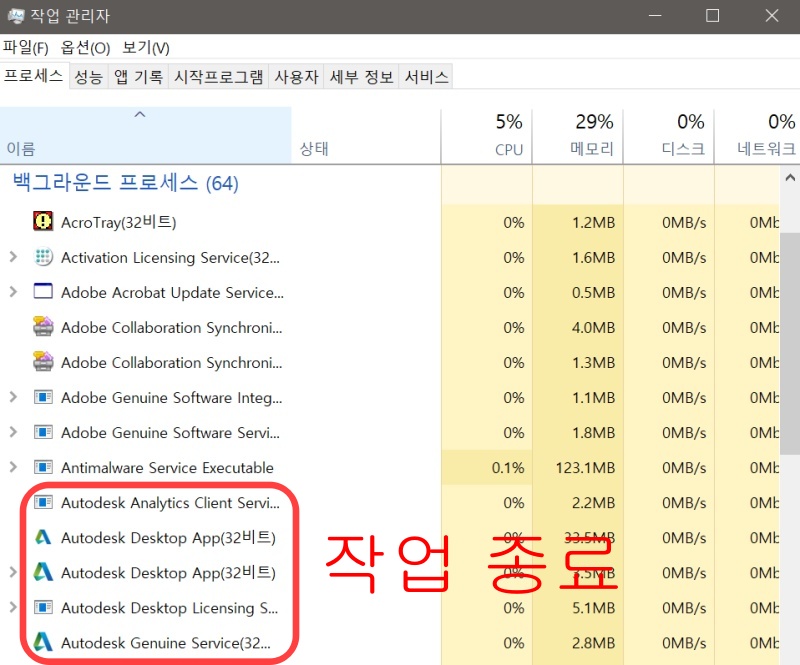
Task: Click the Task Manager icon in title bar
Action: click(x=14, y=15)
